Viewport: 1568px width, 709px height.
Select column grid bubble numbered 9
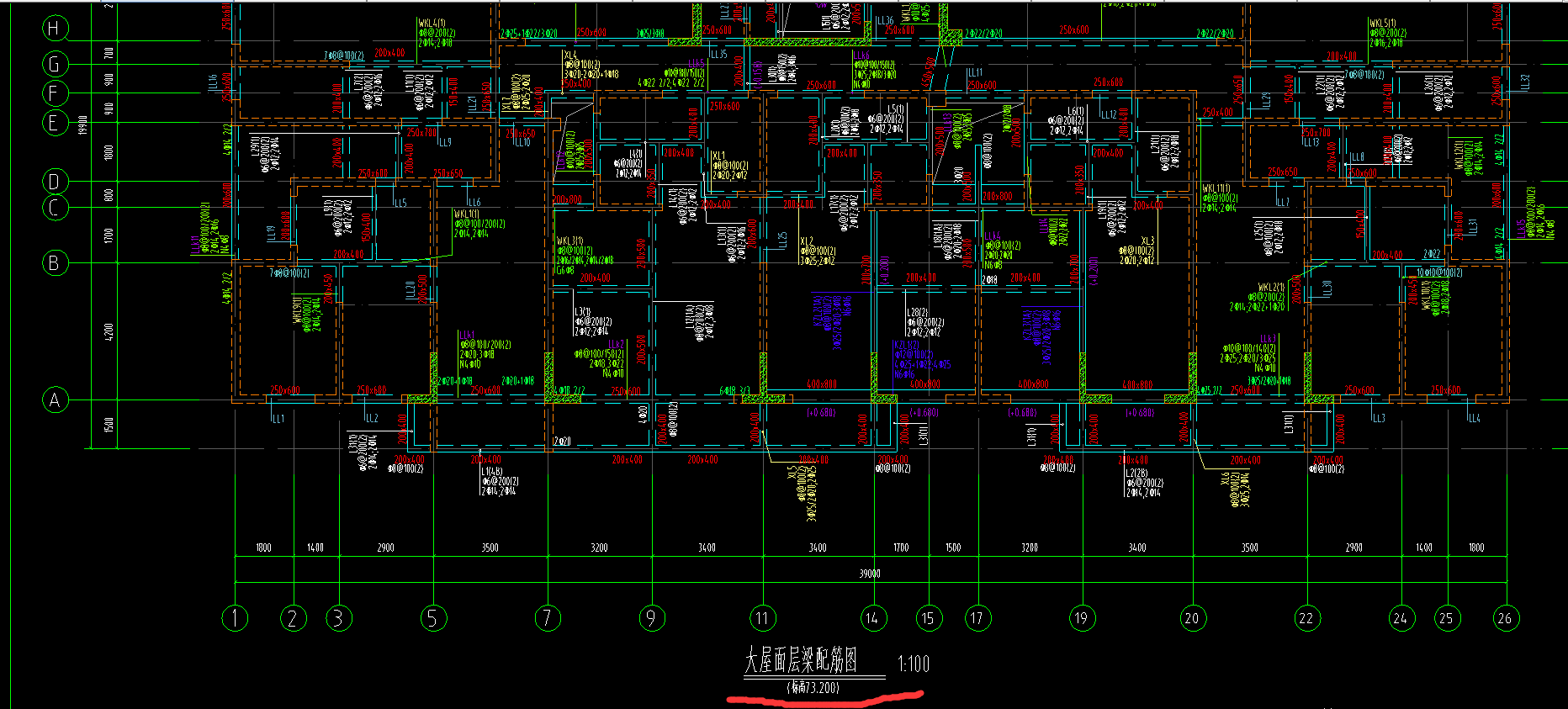[x=651, y=618]
